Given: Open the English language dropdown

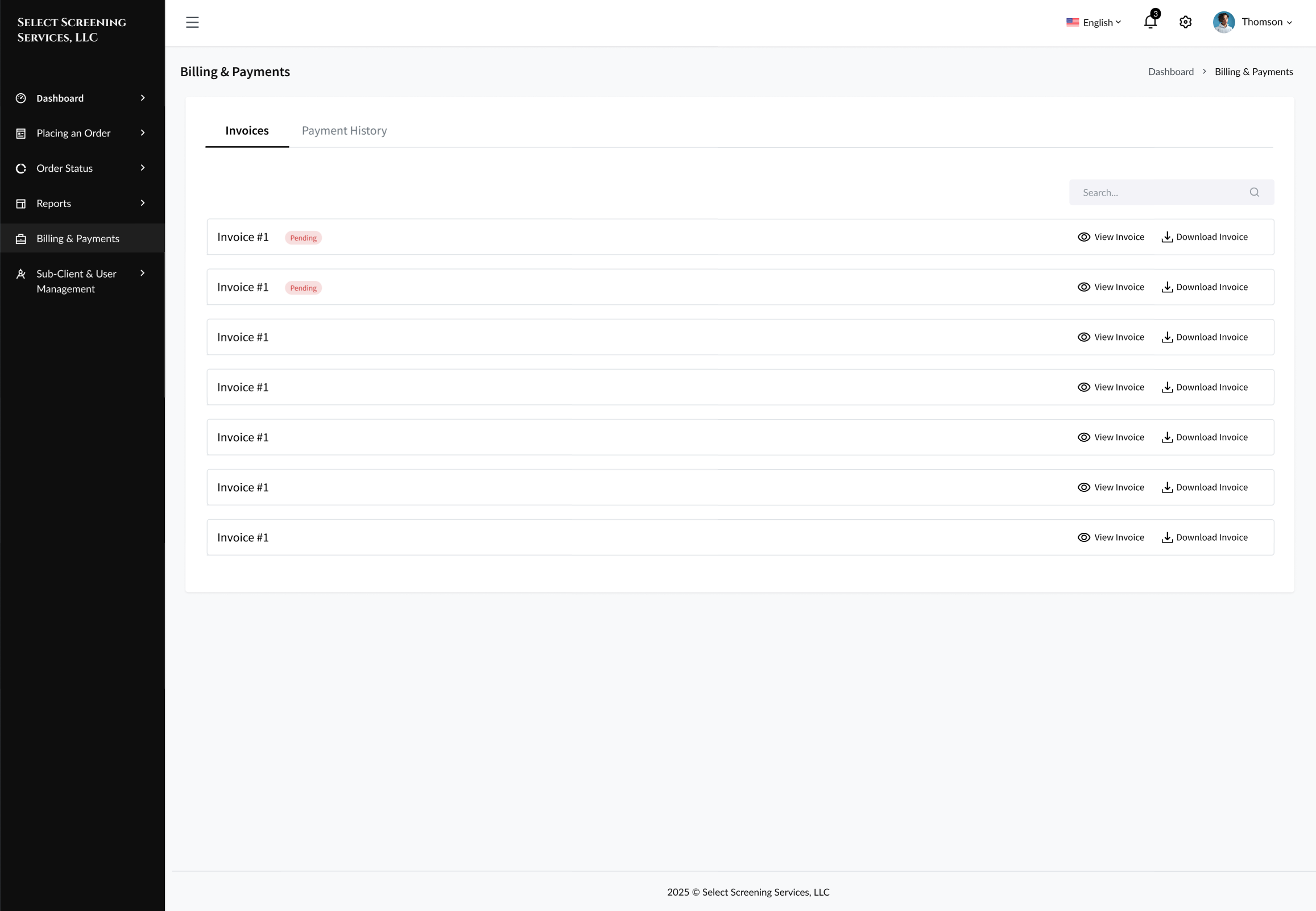Looking at the screenshot, I should [x=1102, y=22].
